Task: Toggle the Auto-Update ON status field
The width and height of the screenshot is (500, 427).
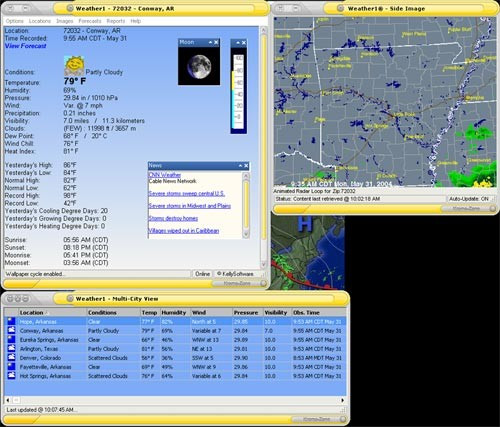Action: tap(469, 199)
